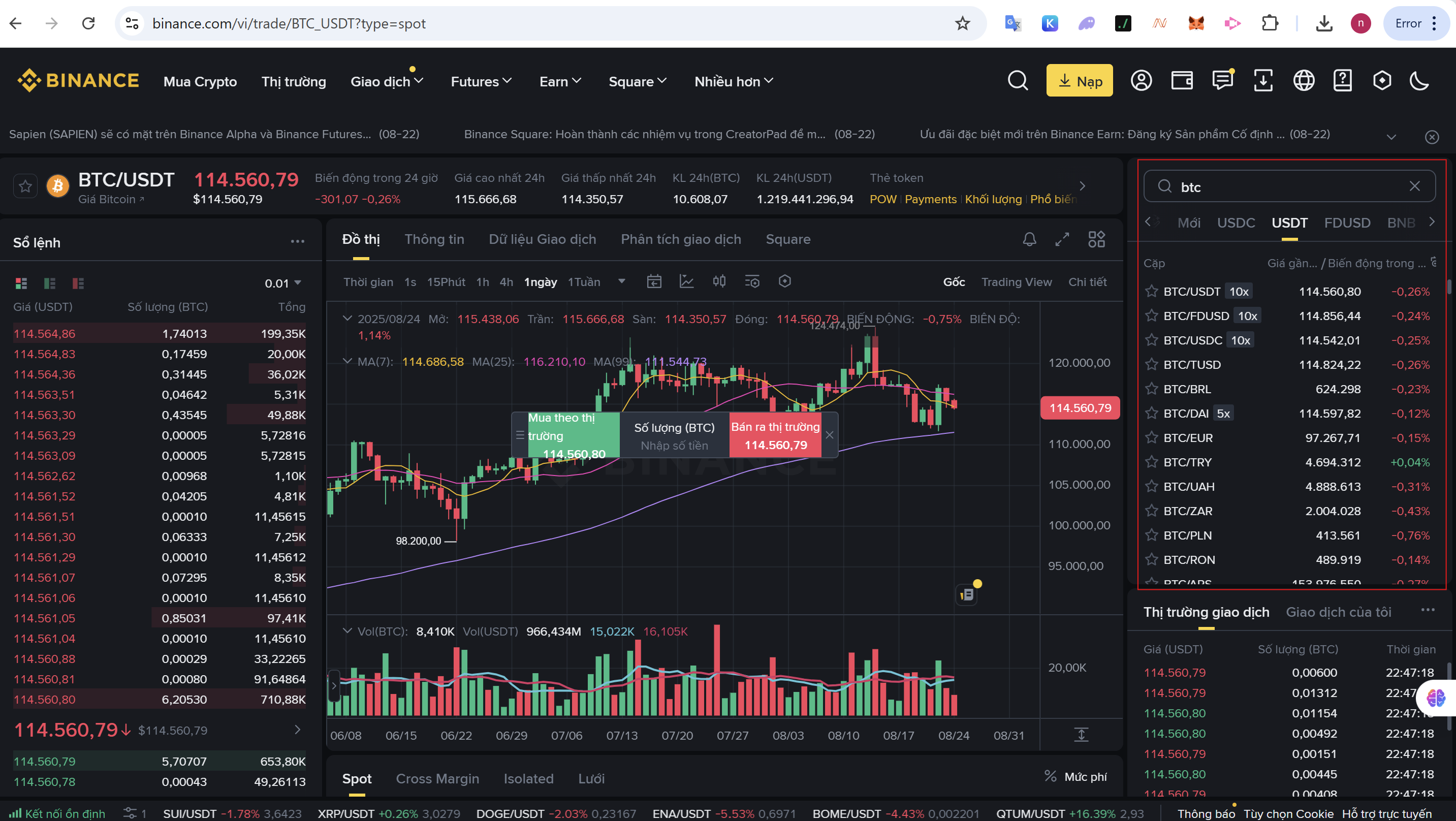
Task: Expand more chart time intervals arrow
Action: click(622, 281)
